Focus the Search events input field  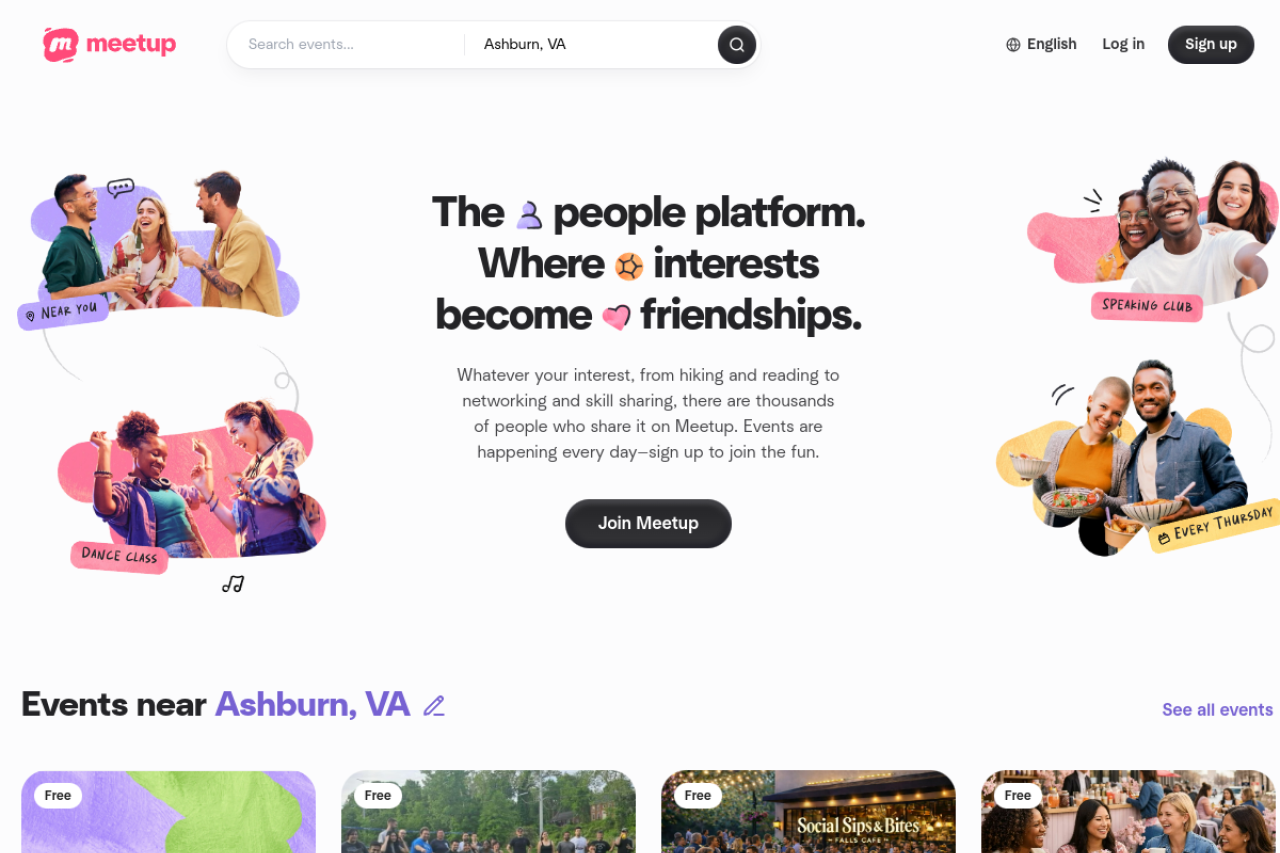click(346, 45)
